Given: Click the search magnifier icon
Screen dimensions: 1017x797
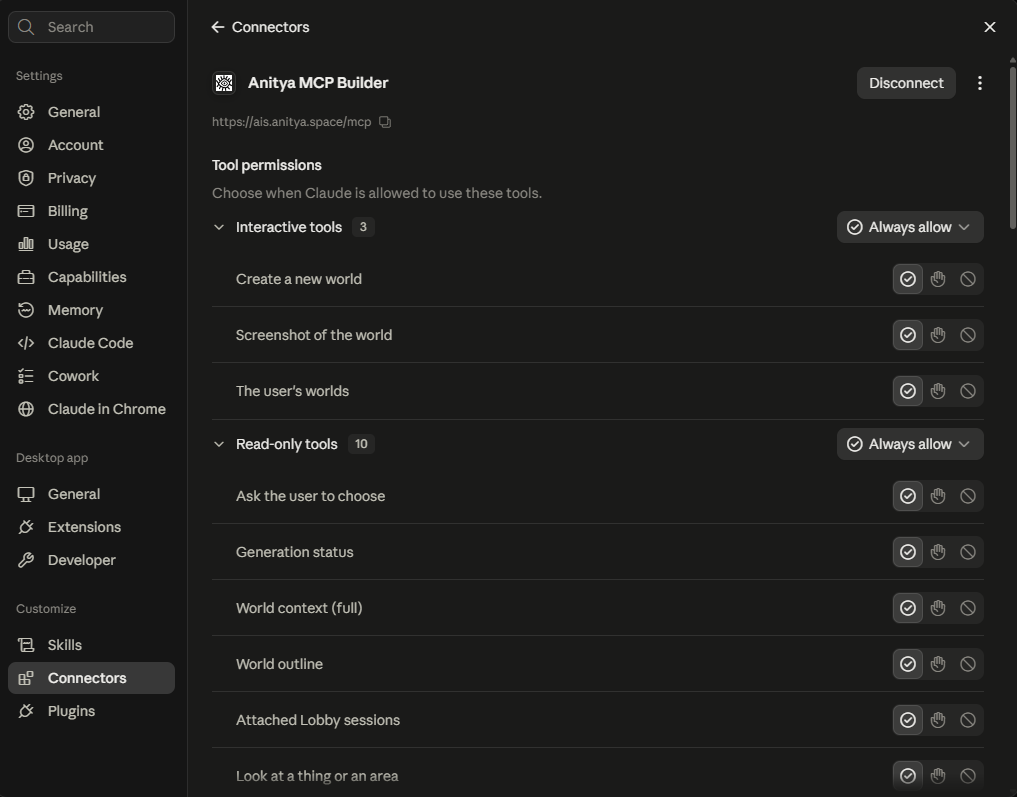Looking at the screenshot, I should 26,27.
